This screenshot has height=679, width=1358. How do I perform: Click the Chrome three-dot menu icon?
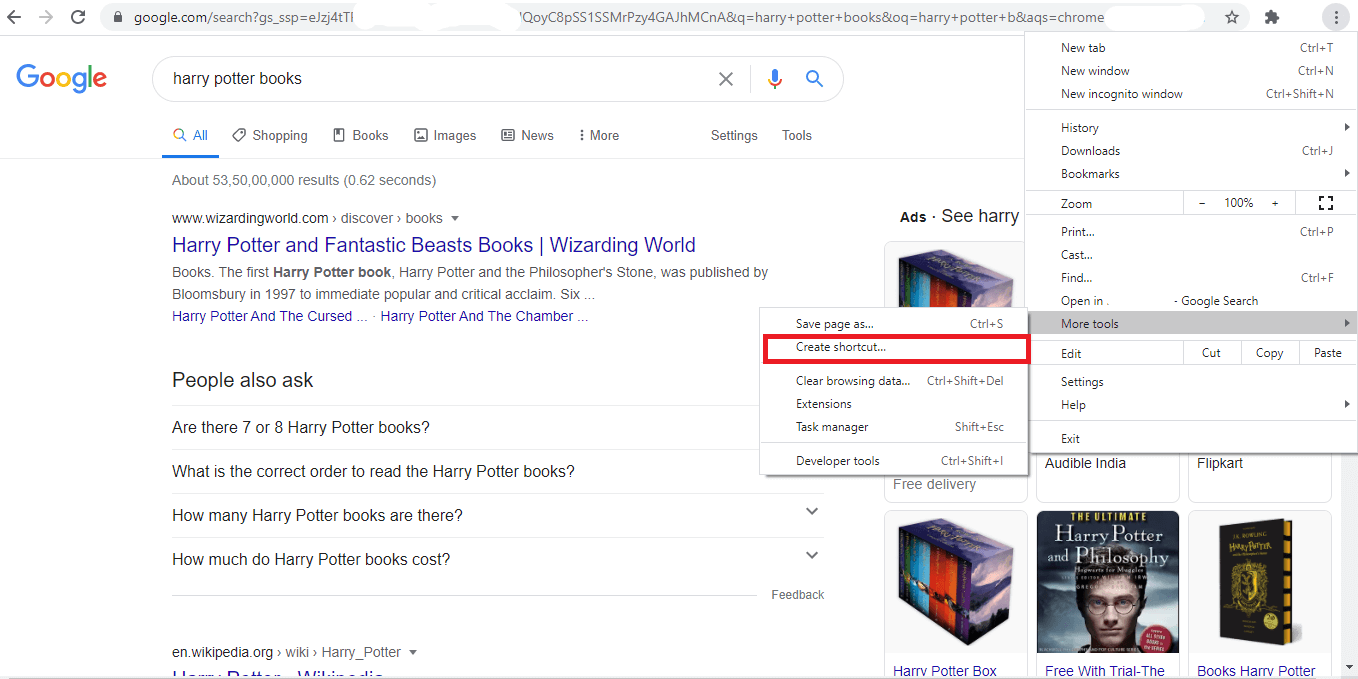pos(1336,17)
